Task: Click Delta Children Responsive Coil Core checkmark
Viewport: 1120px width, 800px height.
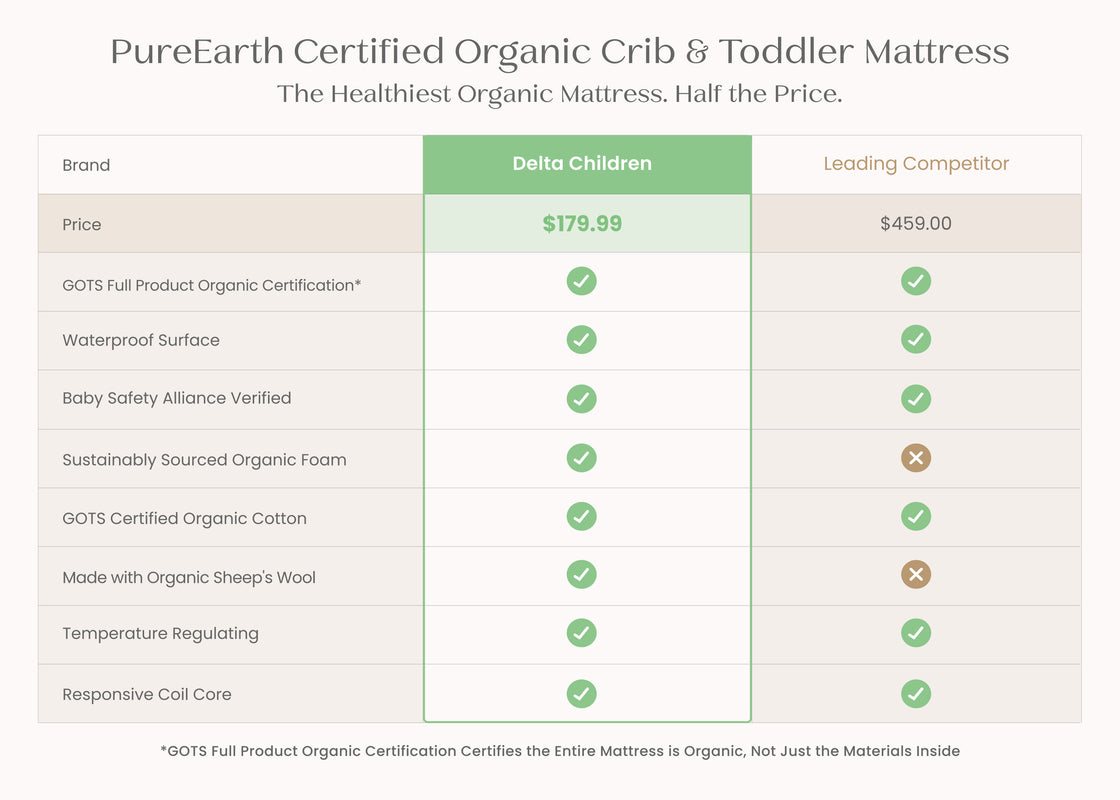Action: (x=581, y=694)
